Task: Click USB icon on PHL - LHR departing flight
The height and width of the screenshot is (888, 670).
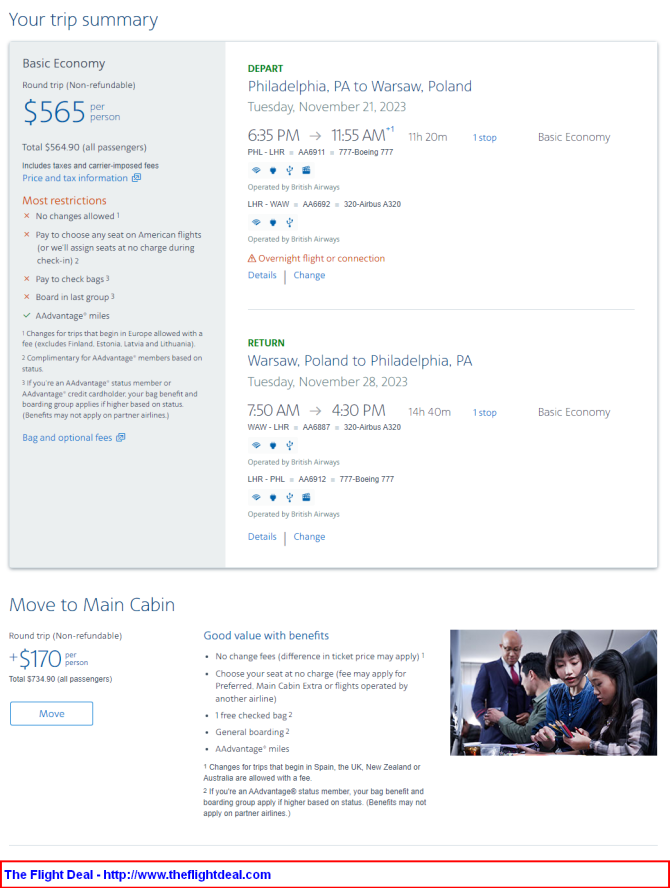Action: [289, 170]
